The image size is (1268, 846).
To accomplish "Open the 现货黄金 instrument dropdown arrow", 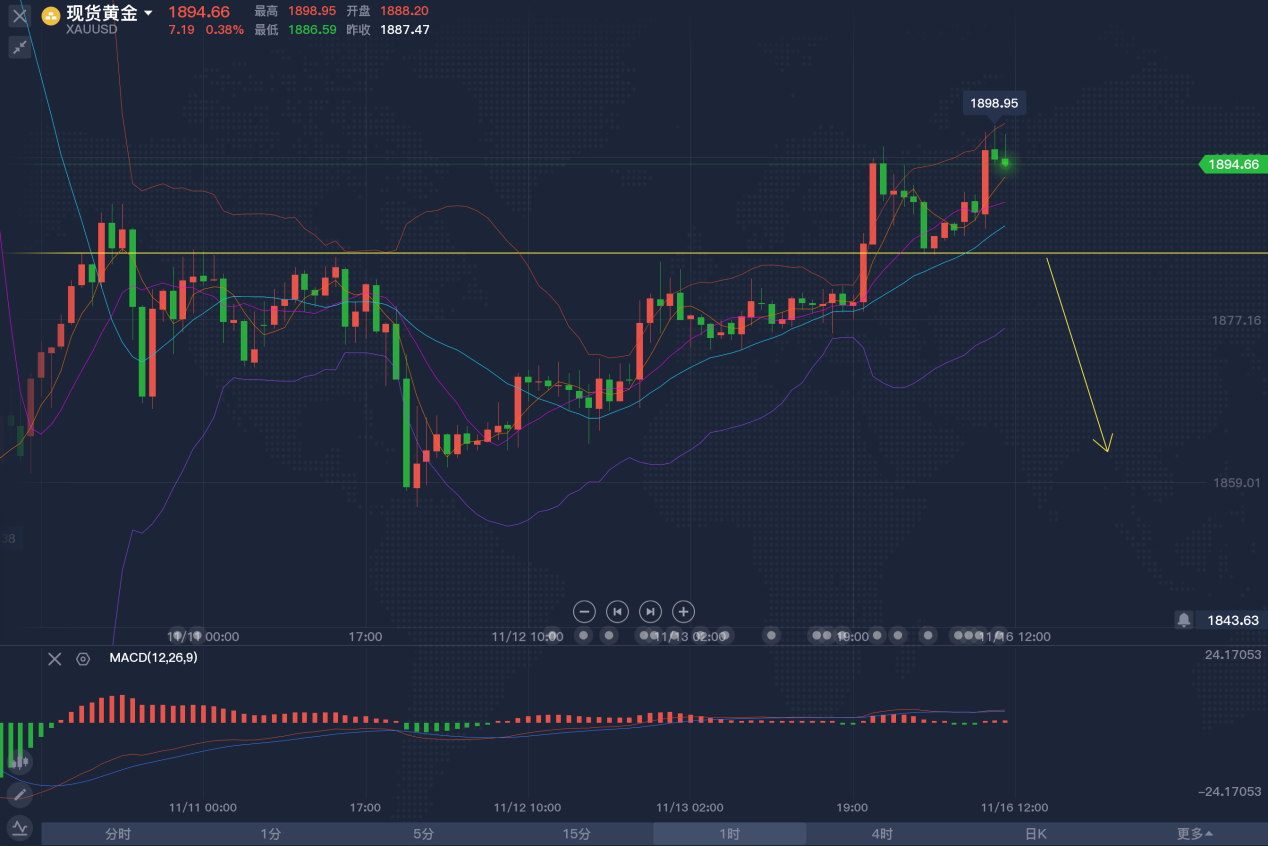I will coord(148,13).
